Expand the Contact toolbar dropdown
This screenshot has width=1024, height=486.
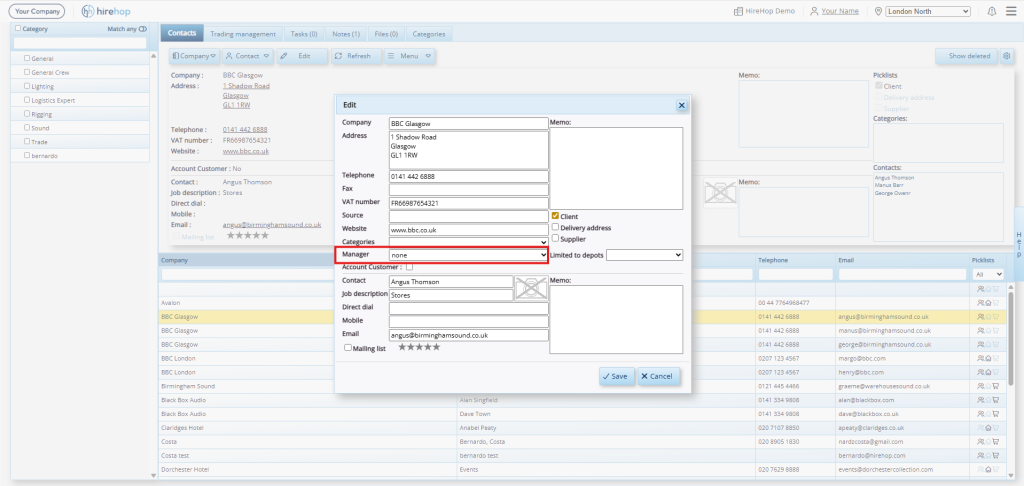[248, 56]
